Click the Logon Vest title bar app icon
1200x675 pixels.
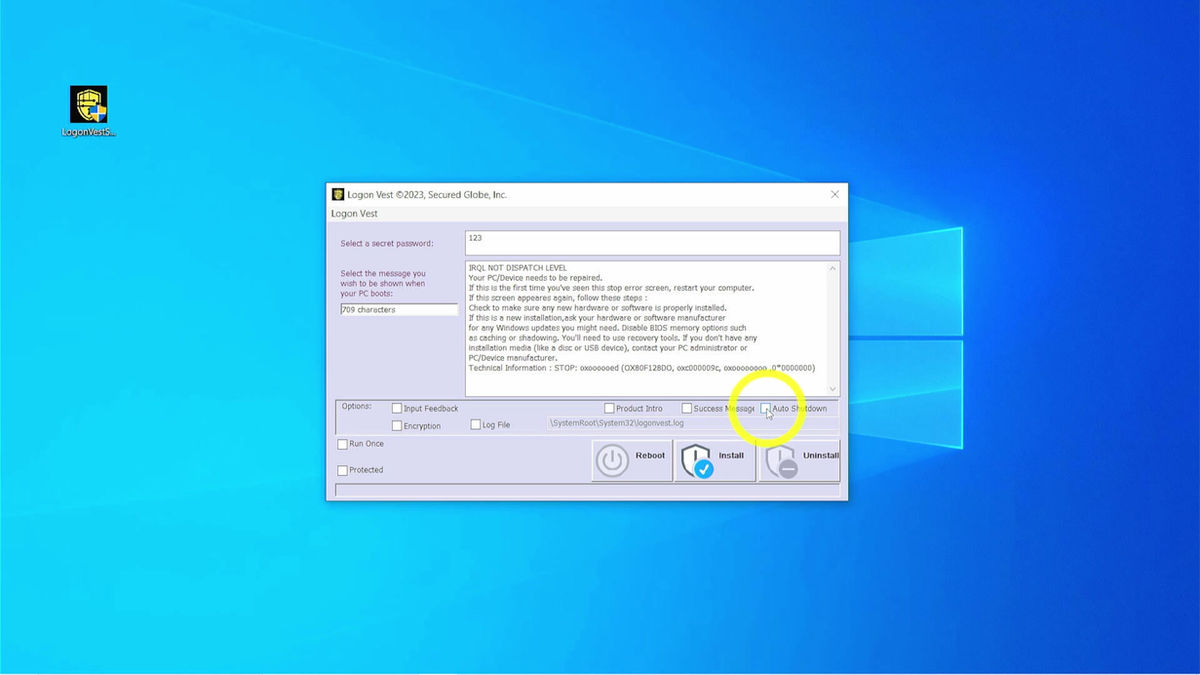tap(338, 194)
